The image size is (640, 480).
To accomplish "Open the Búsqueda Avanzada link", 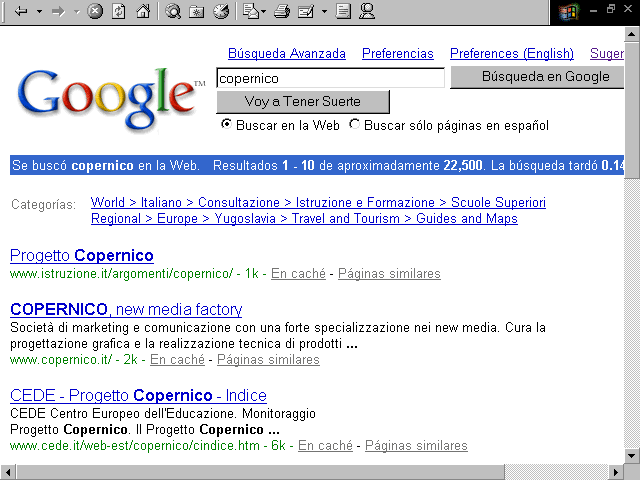I will (x=287, y=53).
